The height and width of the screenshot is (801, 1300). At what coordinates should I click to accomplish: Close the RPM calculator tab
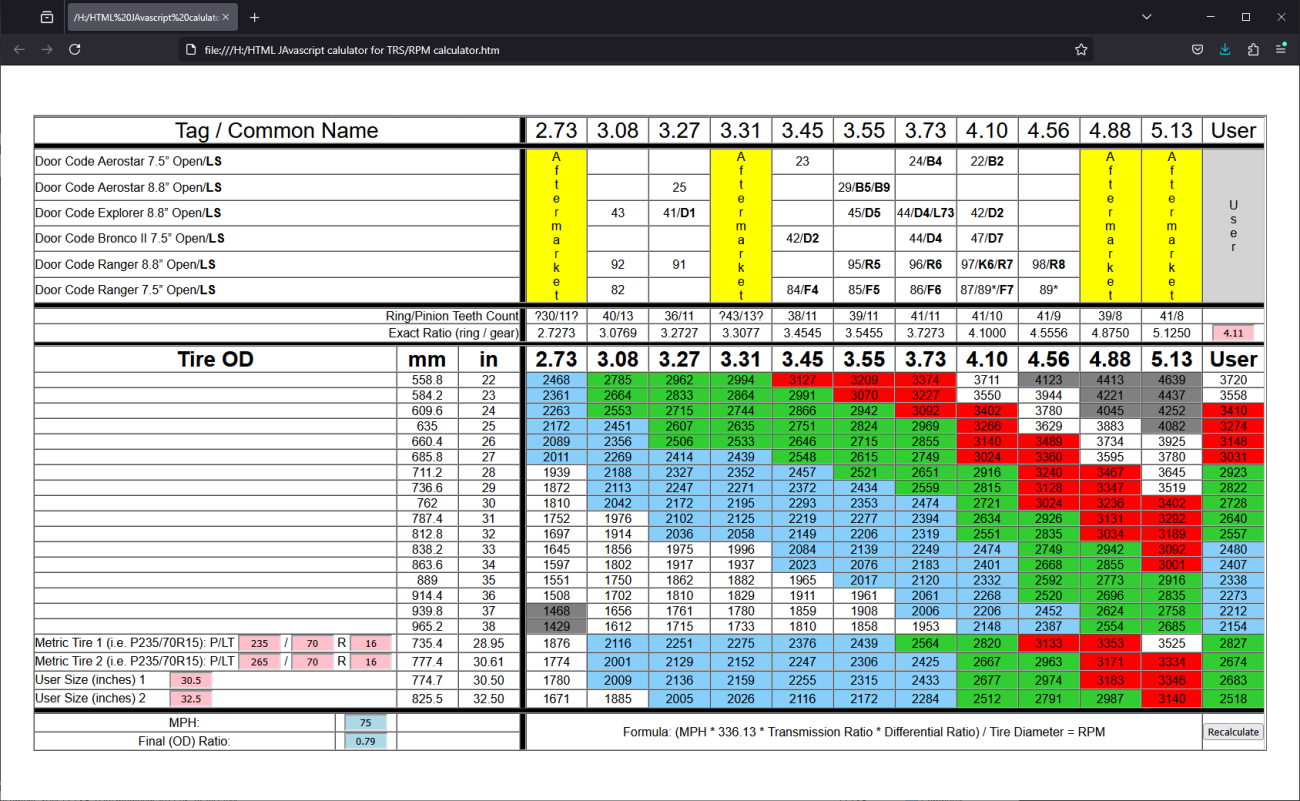226,17
